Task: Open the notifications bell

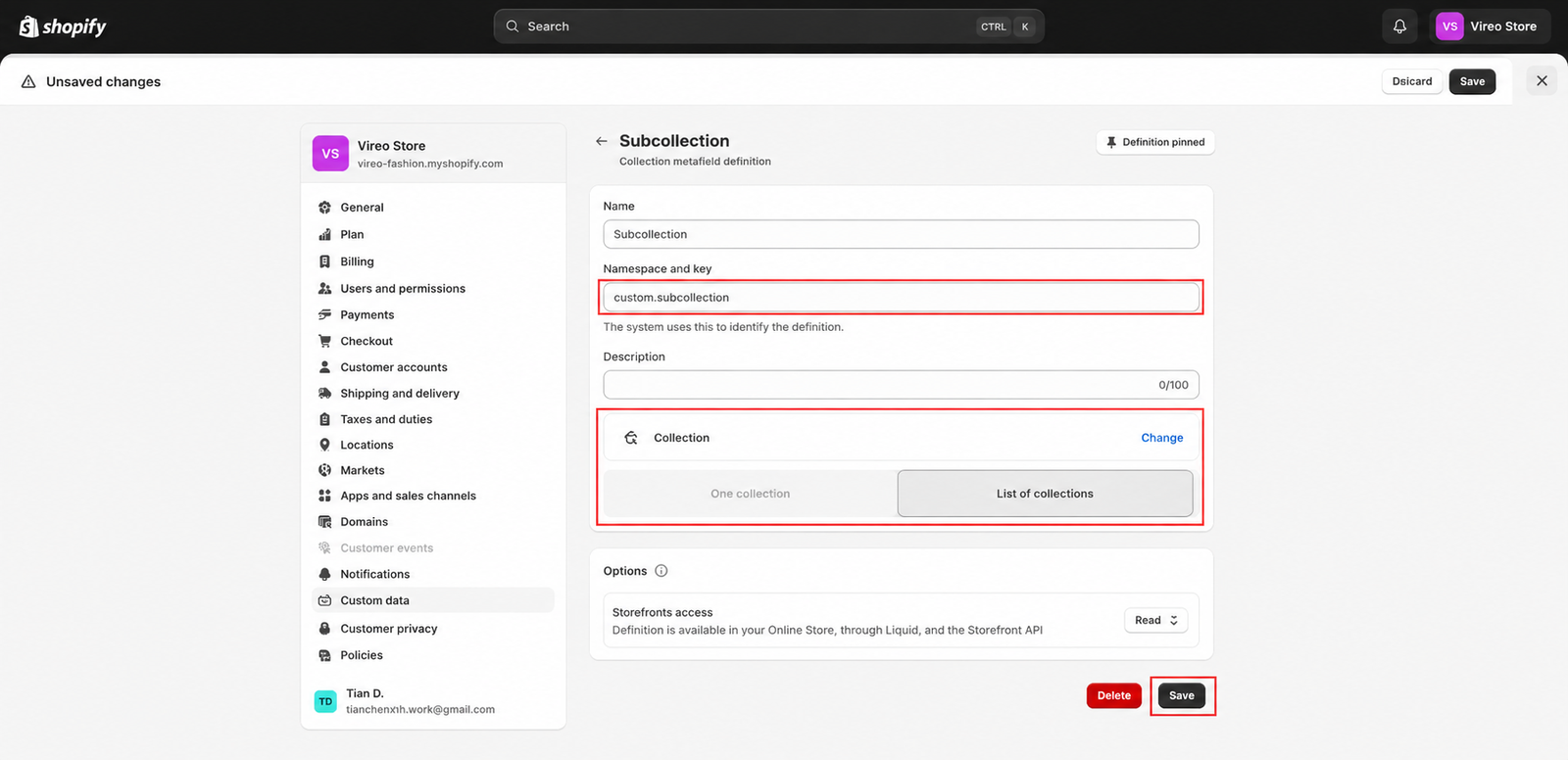Action: click(1399, 26)
